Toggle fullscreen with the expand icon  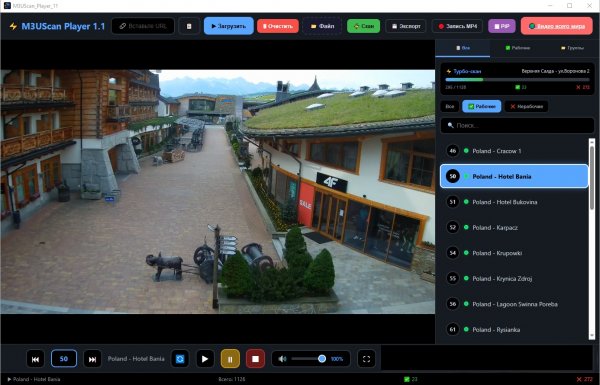tap(366, 359)
